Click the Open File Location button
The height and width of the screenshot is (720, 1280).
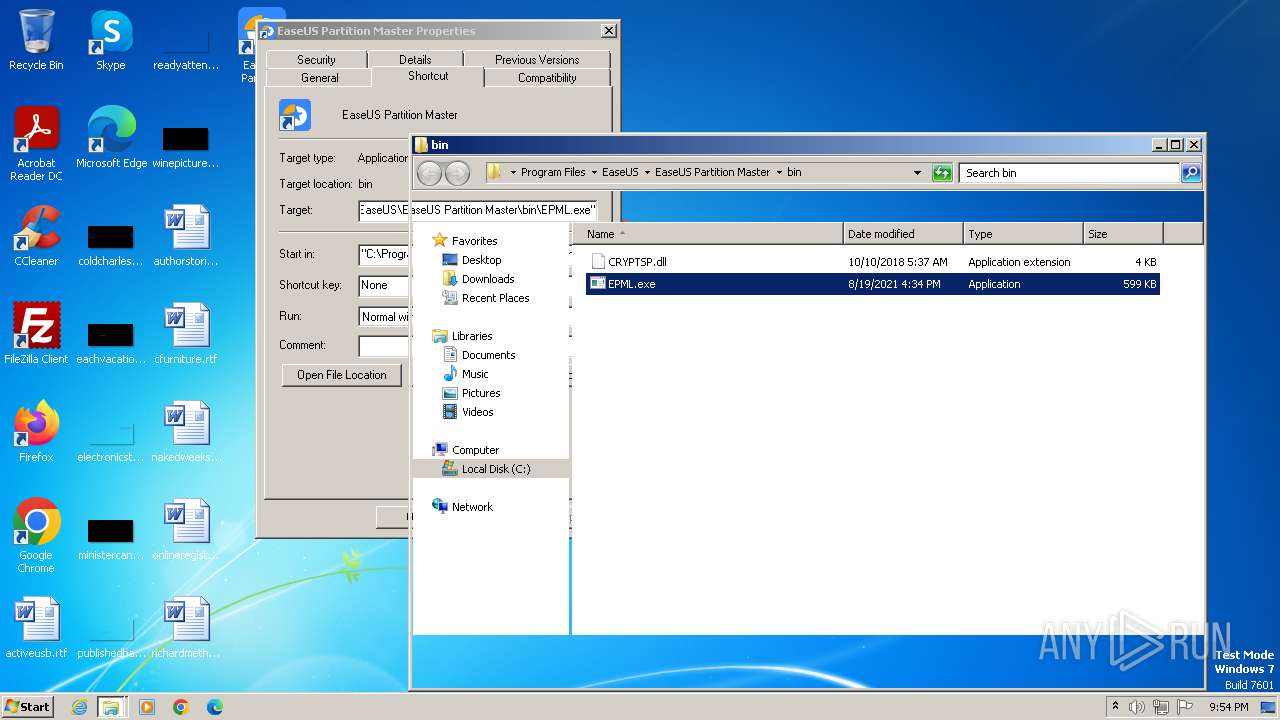click(342, 375)
